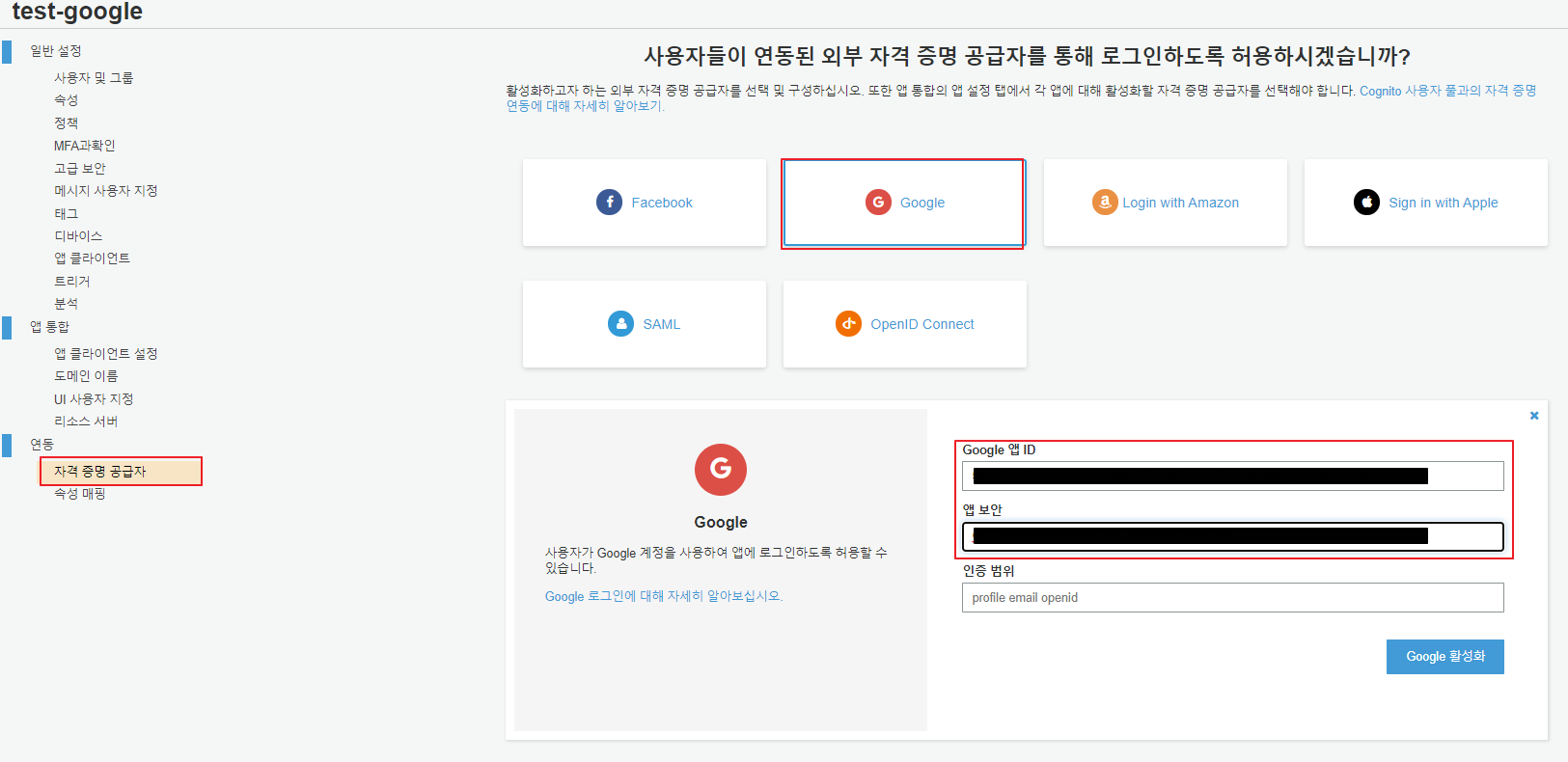The width and height of the screenshot is (1568, 762).
Task: Open 정책 settings
Action: pyautogui.click(x=67, y=123)
